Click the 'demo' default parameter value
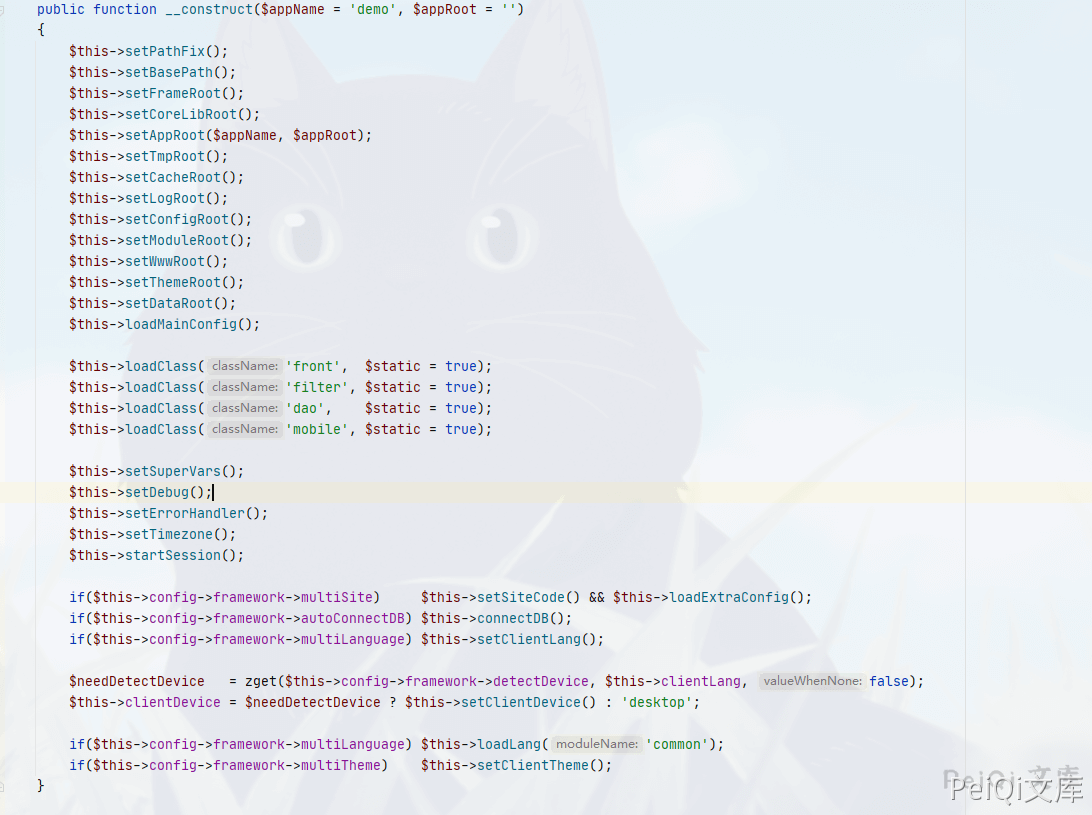This screenshot has height=815, width=1092. [373, 10]
